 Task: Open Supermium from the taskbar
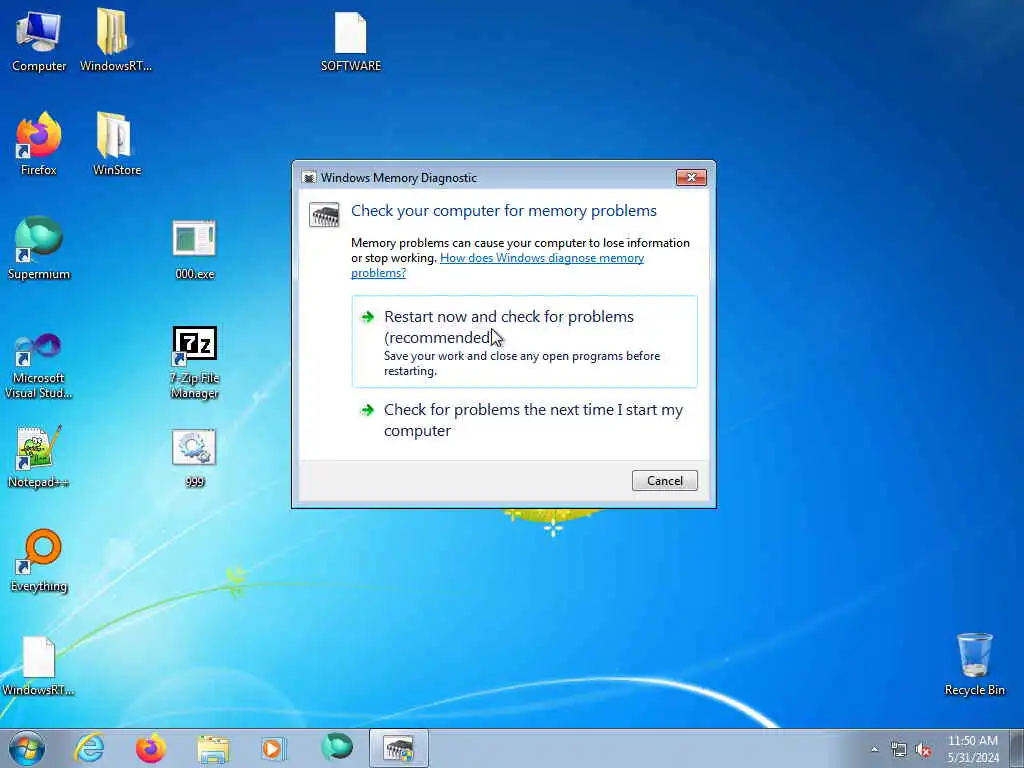coord(337,747)
